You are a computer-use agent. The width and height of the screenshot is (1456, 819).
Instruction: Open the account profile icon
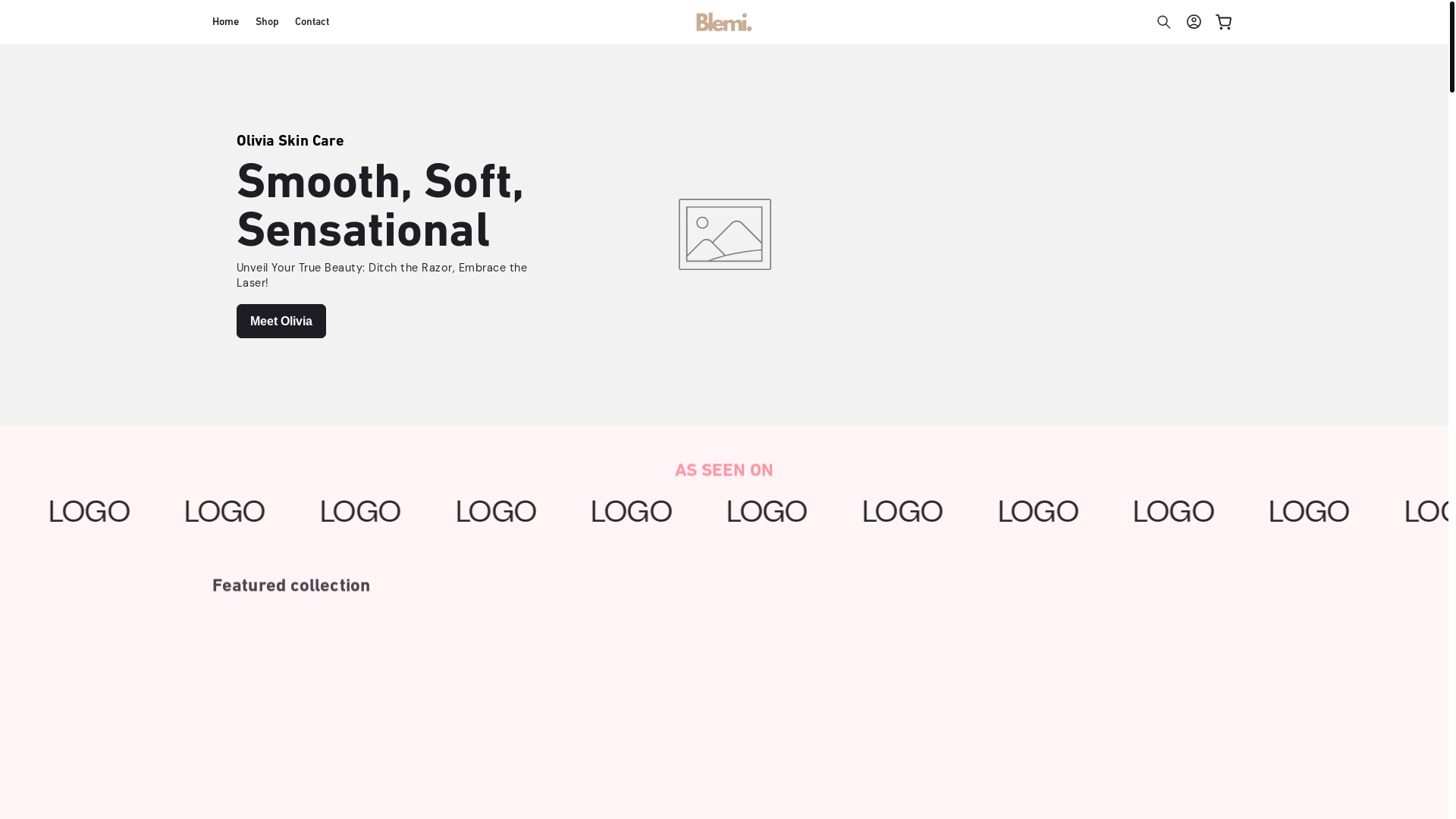click(x=1194, y=22)
